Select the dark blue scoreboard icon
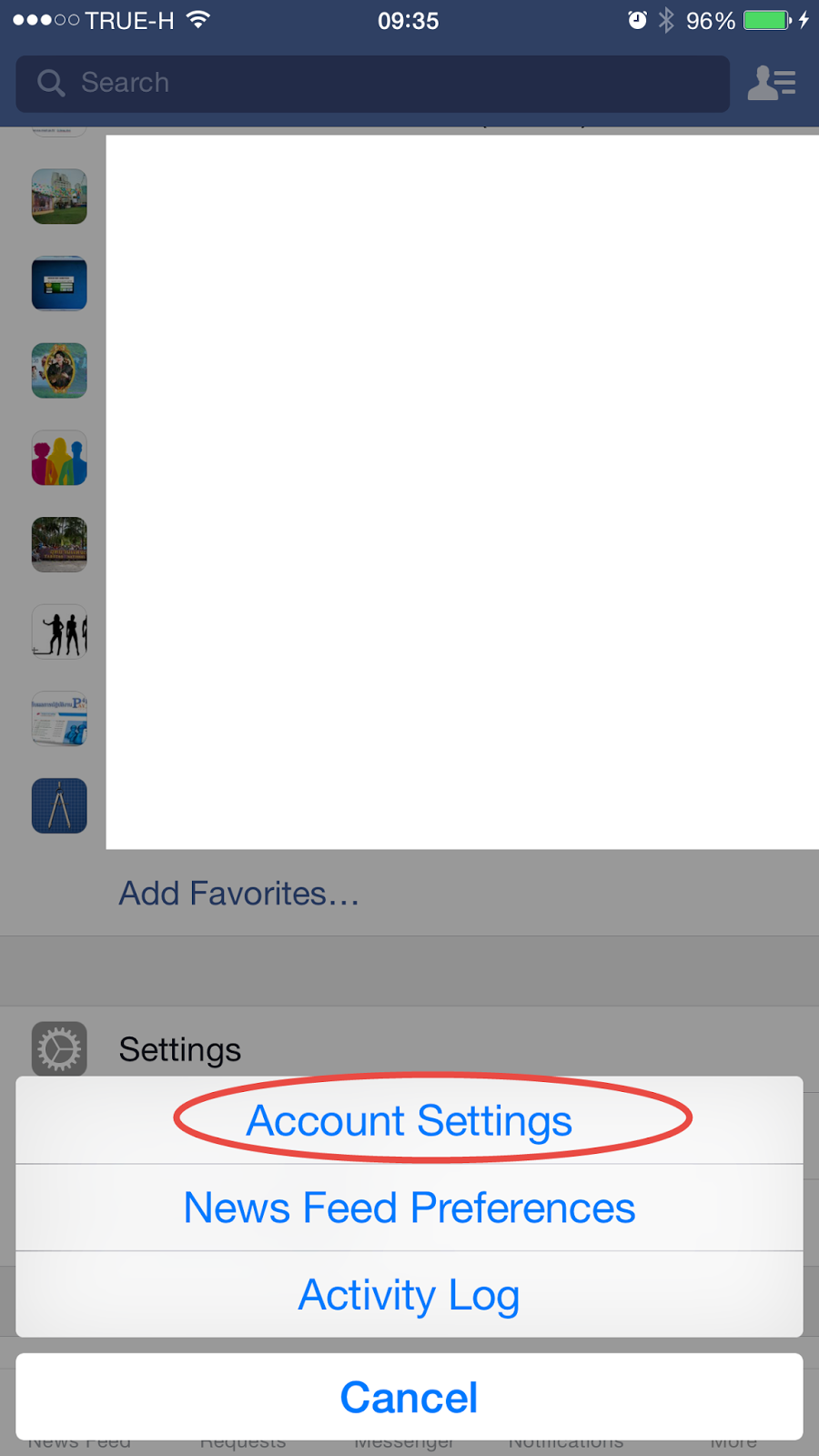 click(x=59, y=283)
